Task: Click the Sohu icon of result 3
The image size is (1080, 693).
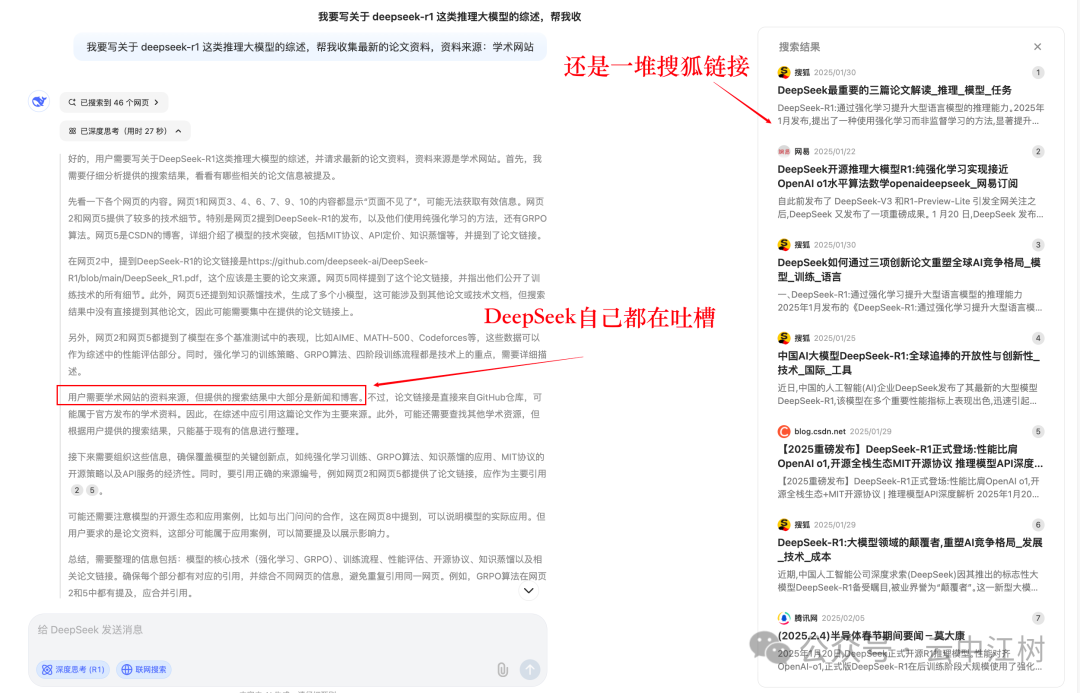Action: pos(784,245)
